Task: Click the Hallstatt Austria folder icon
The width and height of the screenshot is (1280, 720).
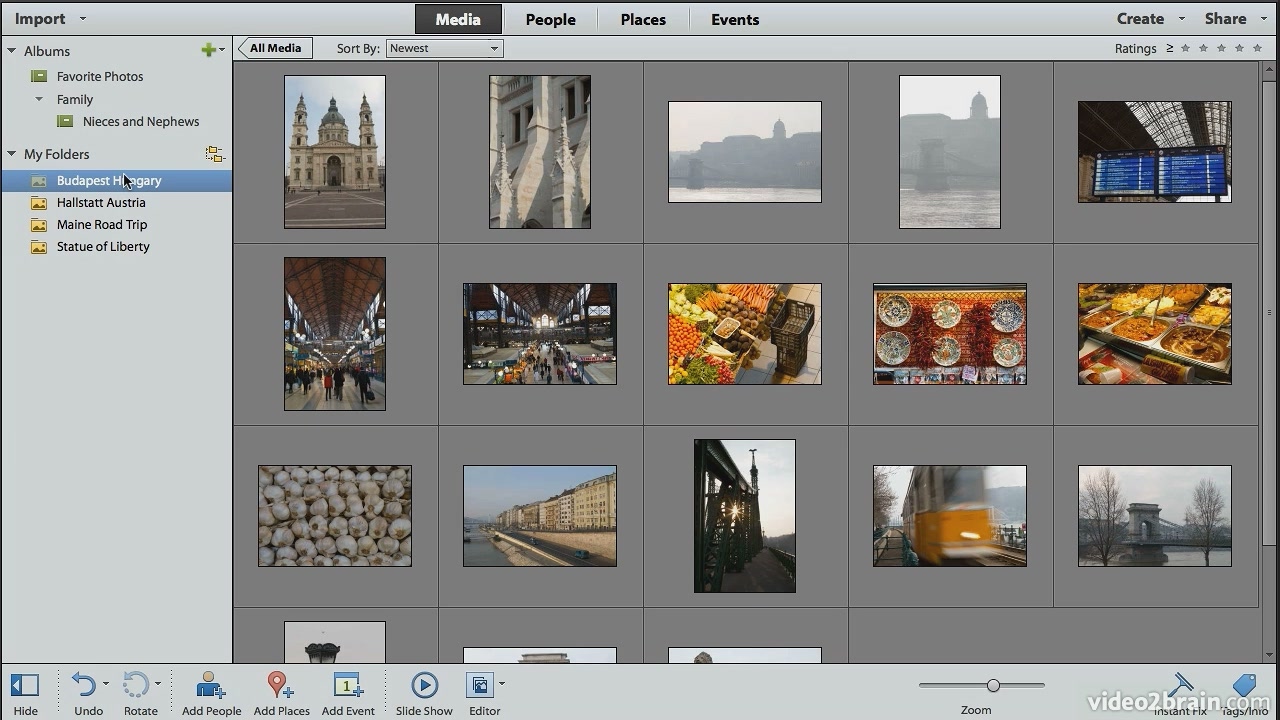Action: click(39, 203)
